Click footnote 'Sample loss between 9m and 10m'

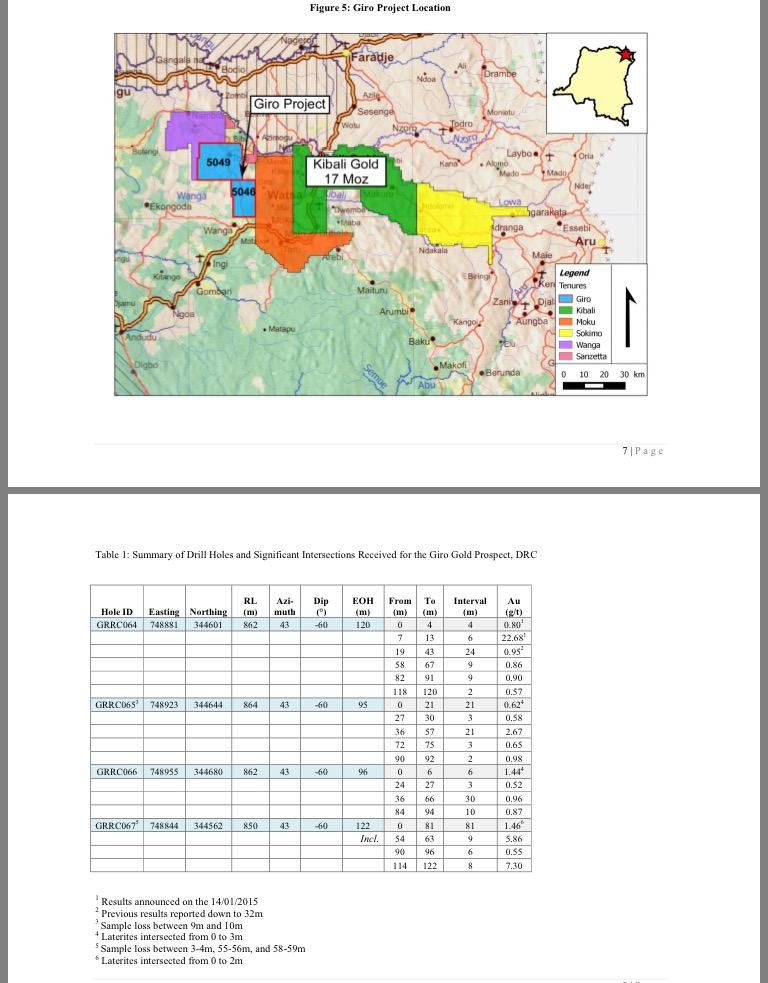[169, 925]
